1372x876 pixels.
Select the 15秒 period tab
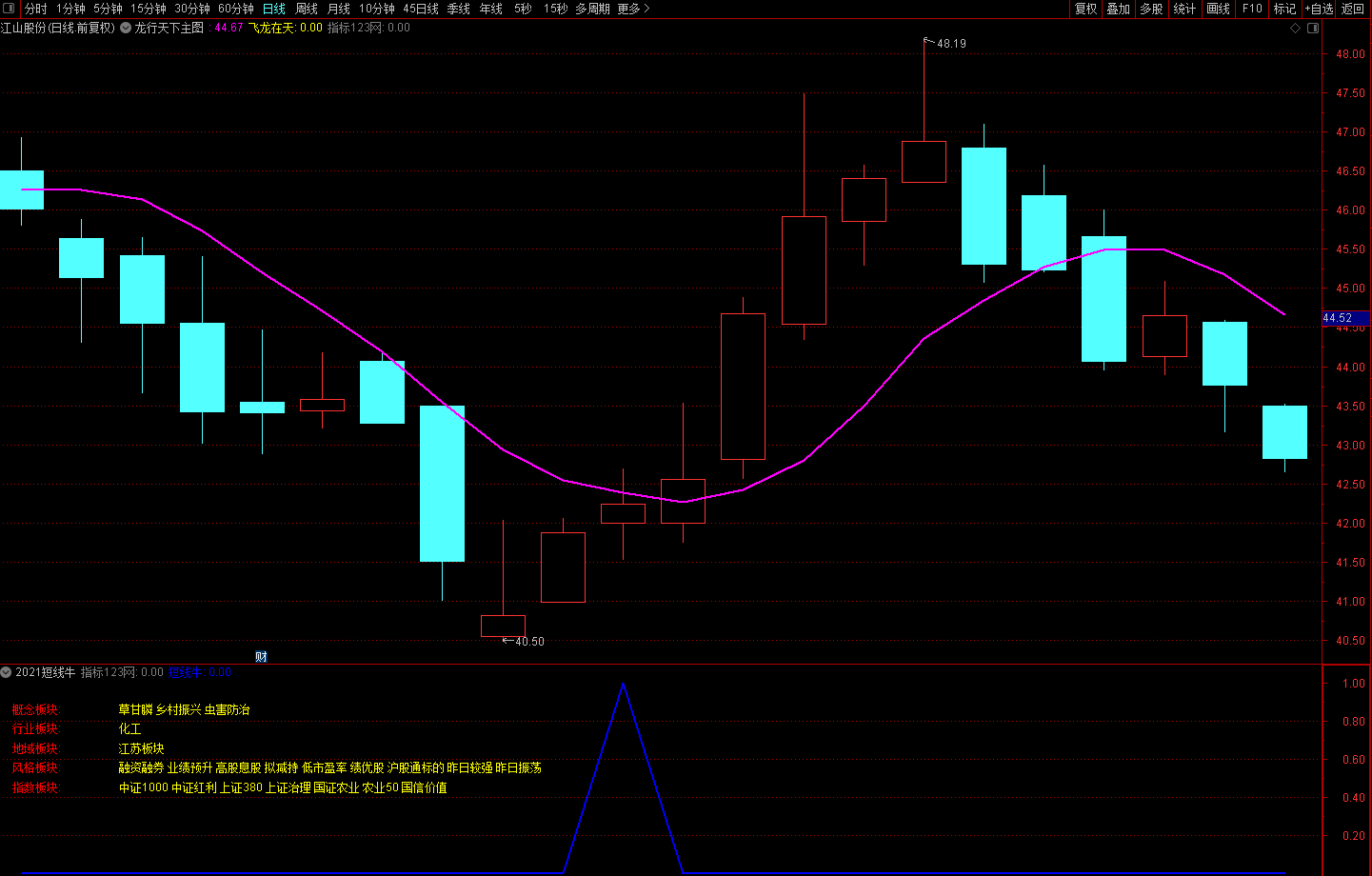[555, 9]
